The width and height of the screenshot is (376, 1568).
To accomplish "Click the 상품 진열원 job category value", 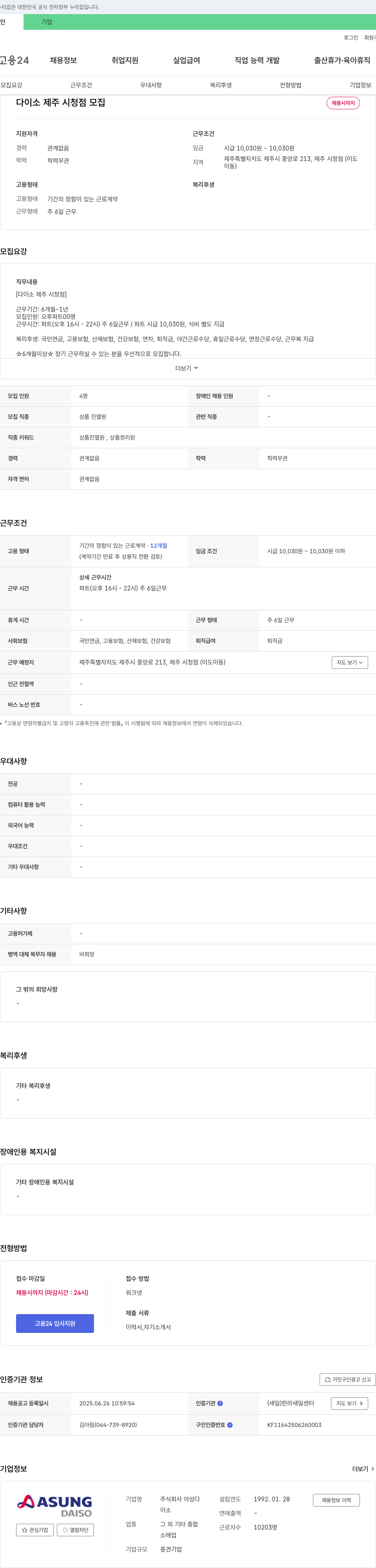I will 92,417.
